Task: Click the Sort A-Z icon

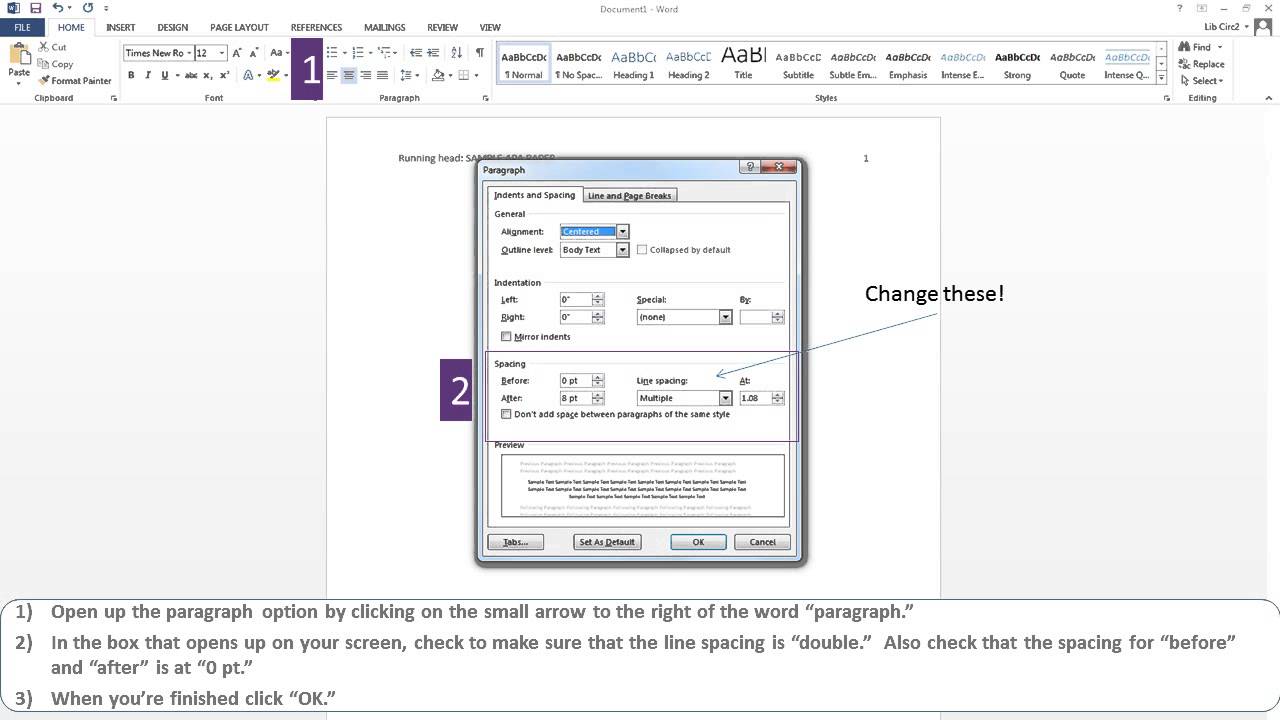Action: (457, 53)
